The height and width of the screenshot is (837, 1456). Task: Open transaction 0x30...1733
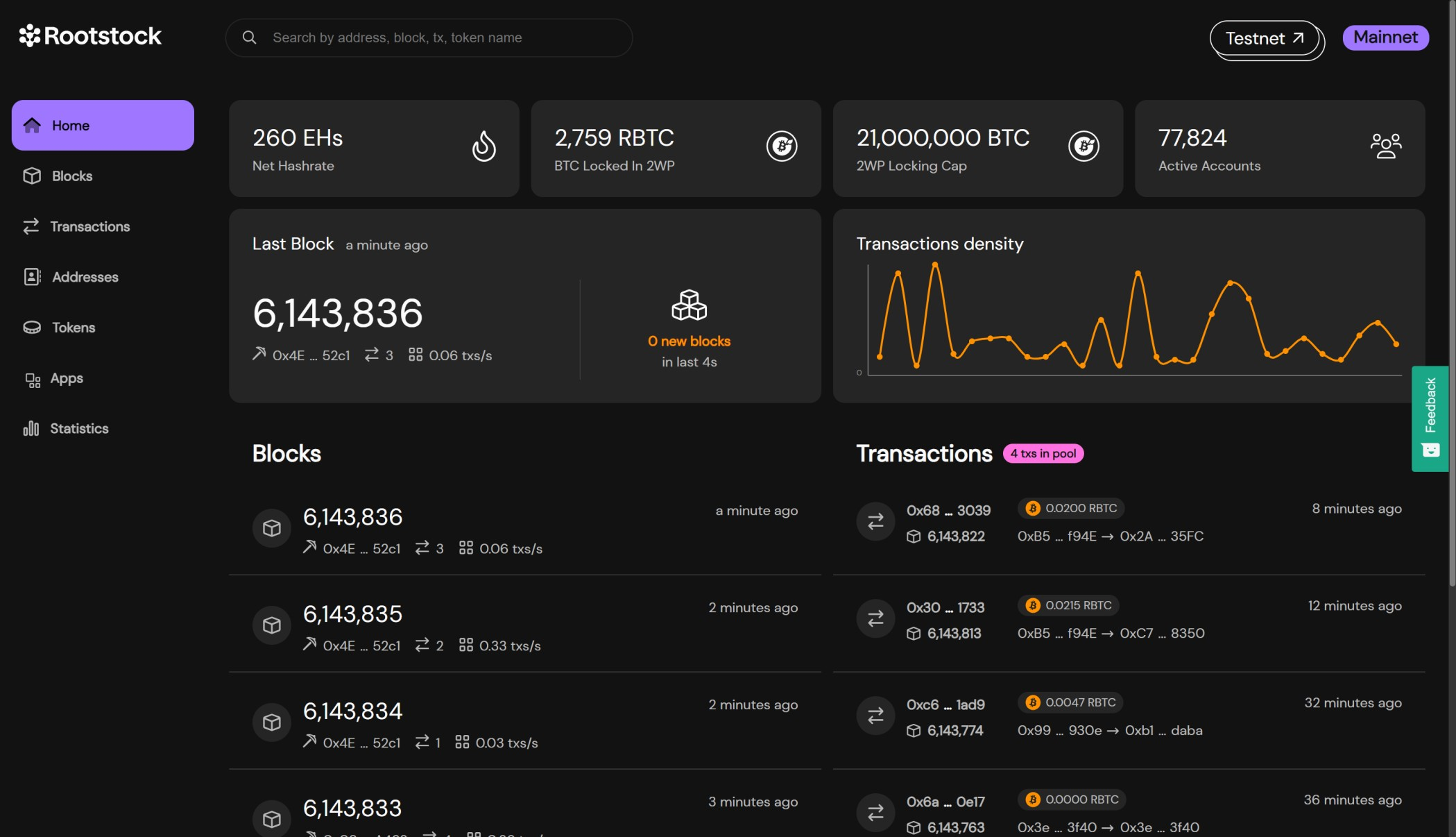(x=946, y=607)
